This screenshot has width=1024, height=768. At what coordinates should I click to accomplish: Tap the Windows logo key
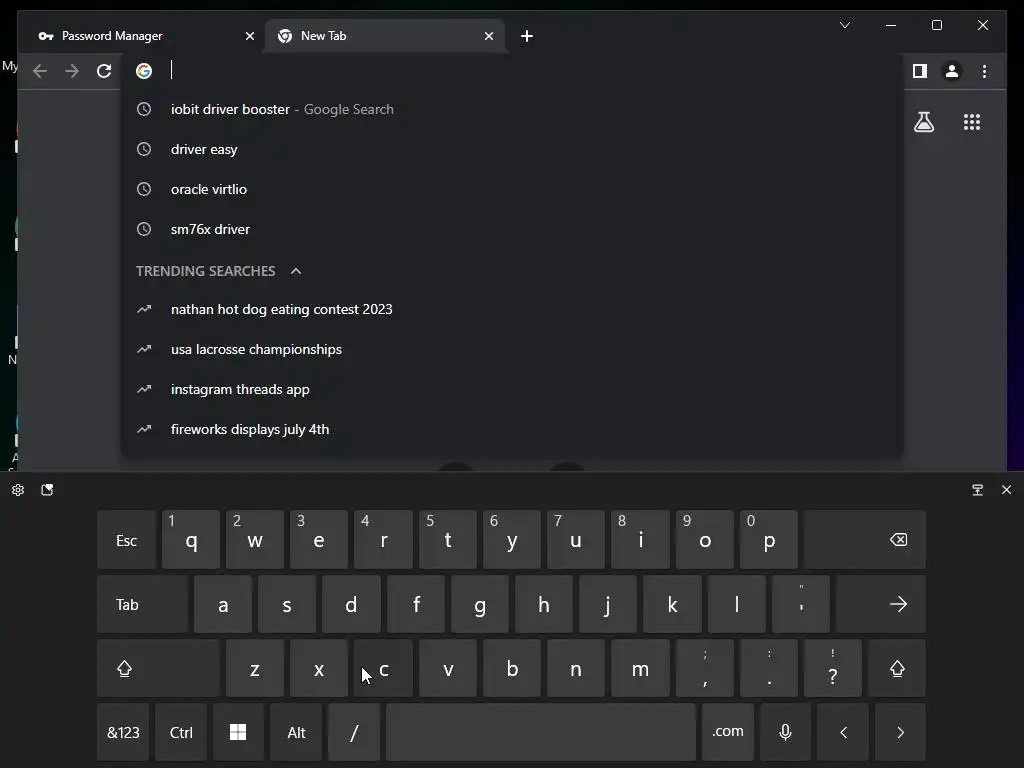238,732
